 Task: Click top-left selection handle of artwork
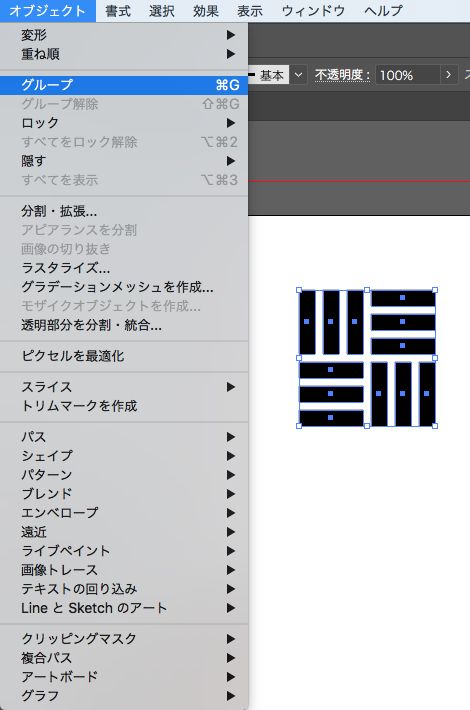point(299,290)
